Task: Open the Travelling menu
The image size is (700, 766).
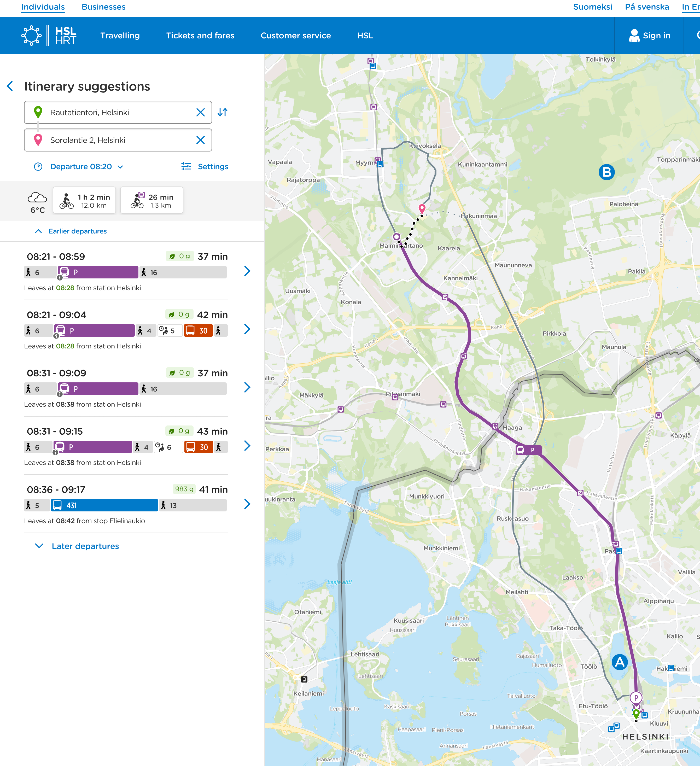Action: click(x=120, y=36)
